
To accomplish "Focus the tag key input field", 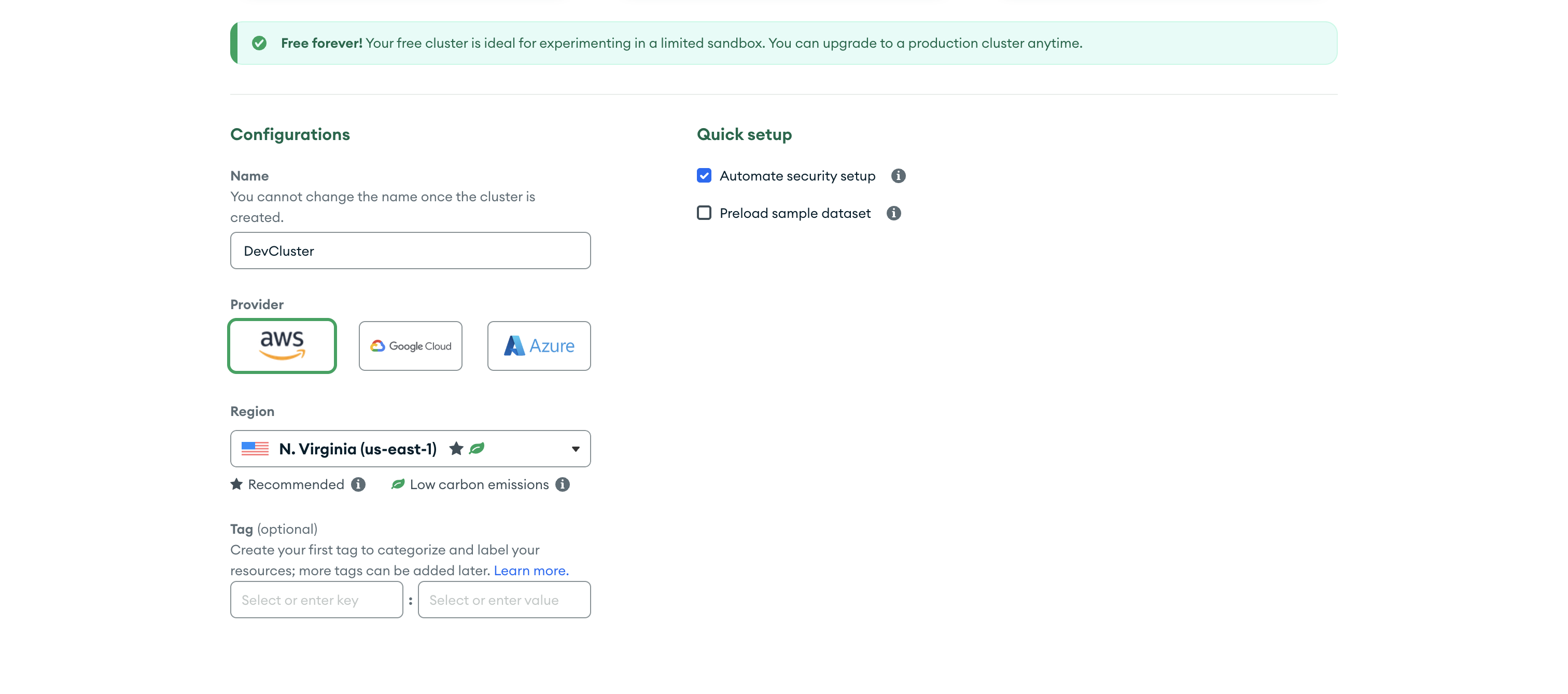I will [316, 600].
